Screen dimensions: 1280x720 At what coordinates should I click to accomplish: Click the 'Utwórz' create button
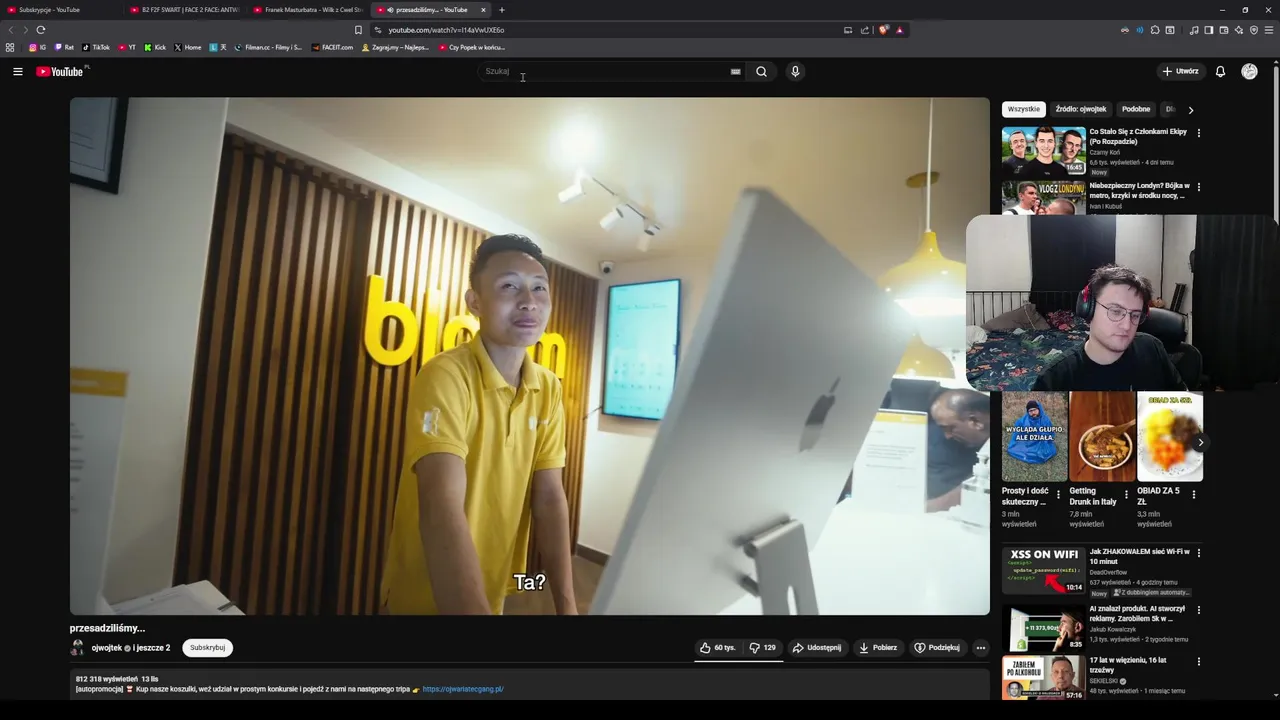(x=1180, y=71)
